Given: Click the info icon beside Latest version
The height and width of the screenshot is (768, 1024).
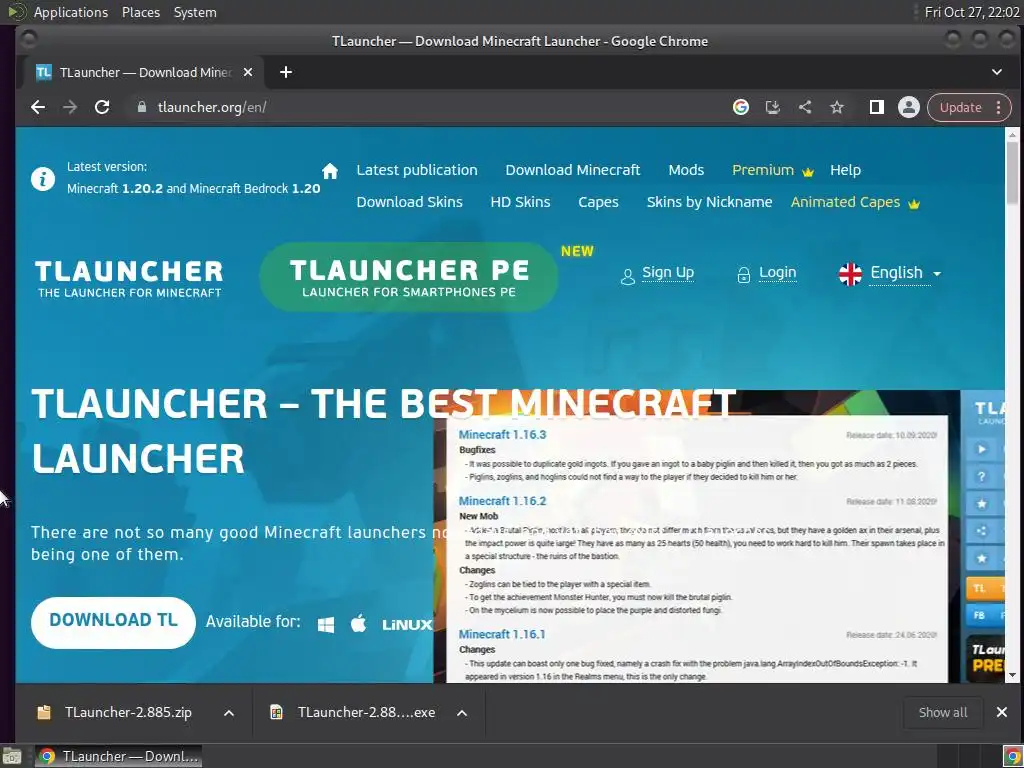Looking at the screenshot, I should tap(43, 178).
